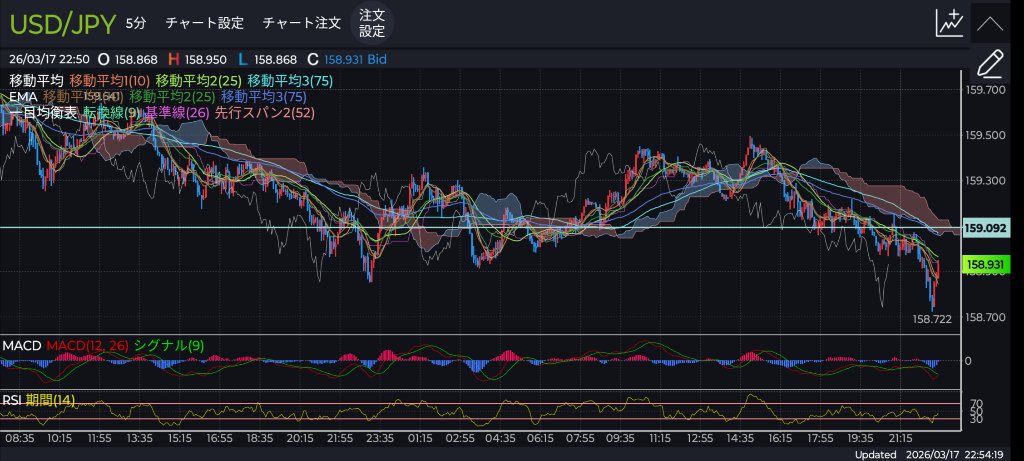Click the green 158.931 current price tag
Image resolution: width=1024 pixels, height=461 pixels.
[984, 264]
